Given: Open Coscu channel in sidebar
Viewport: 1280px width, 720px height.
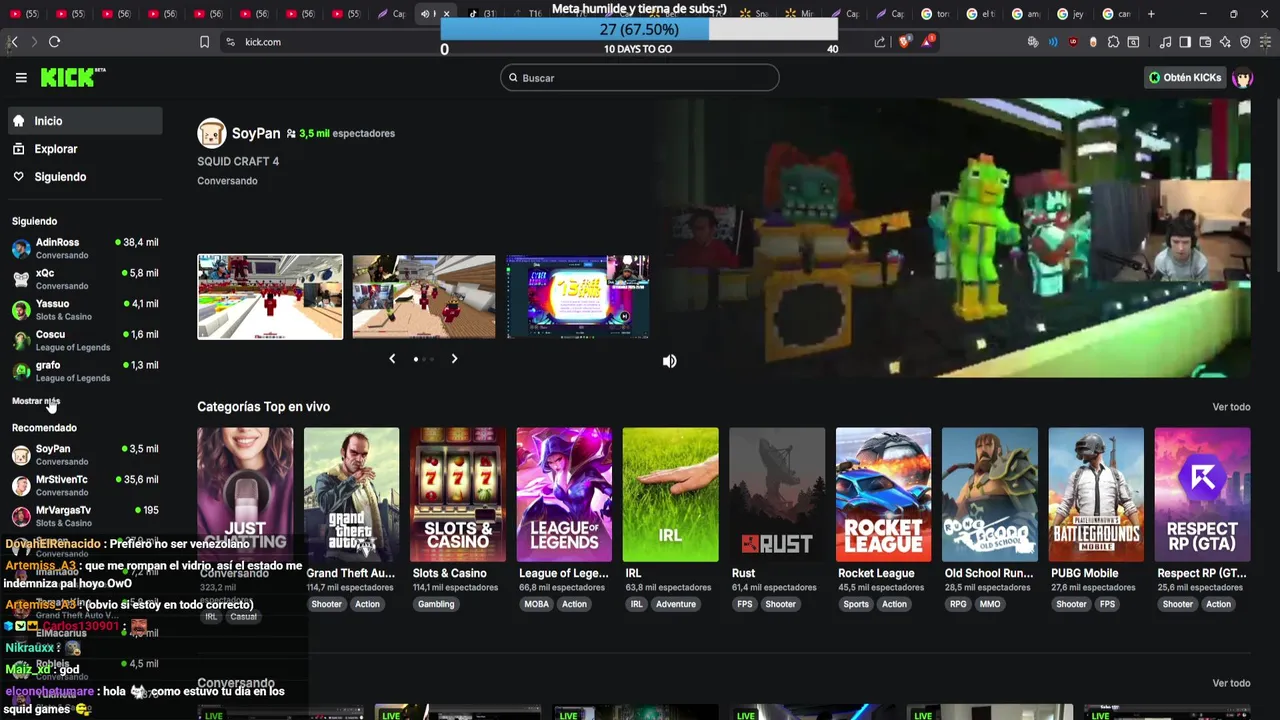Looking at the screenshot, I should click(x=85, y=340).
